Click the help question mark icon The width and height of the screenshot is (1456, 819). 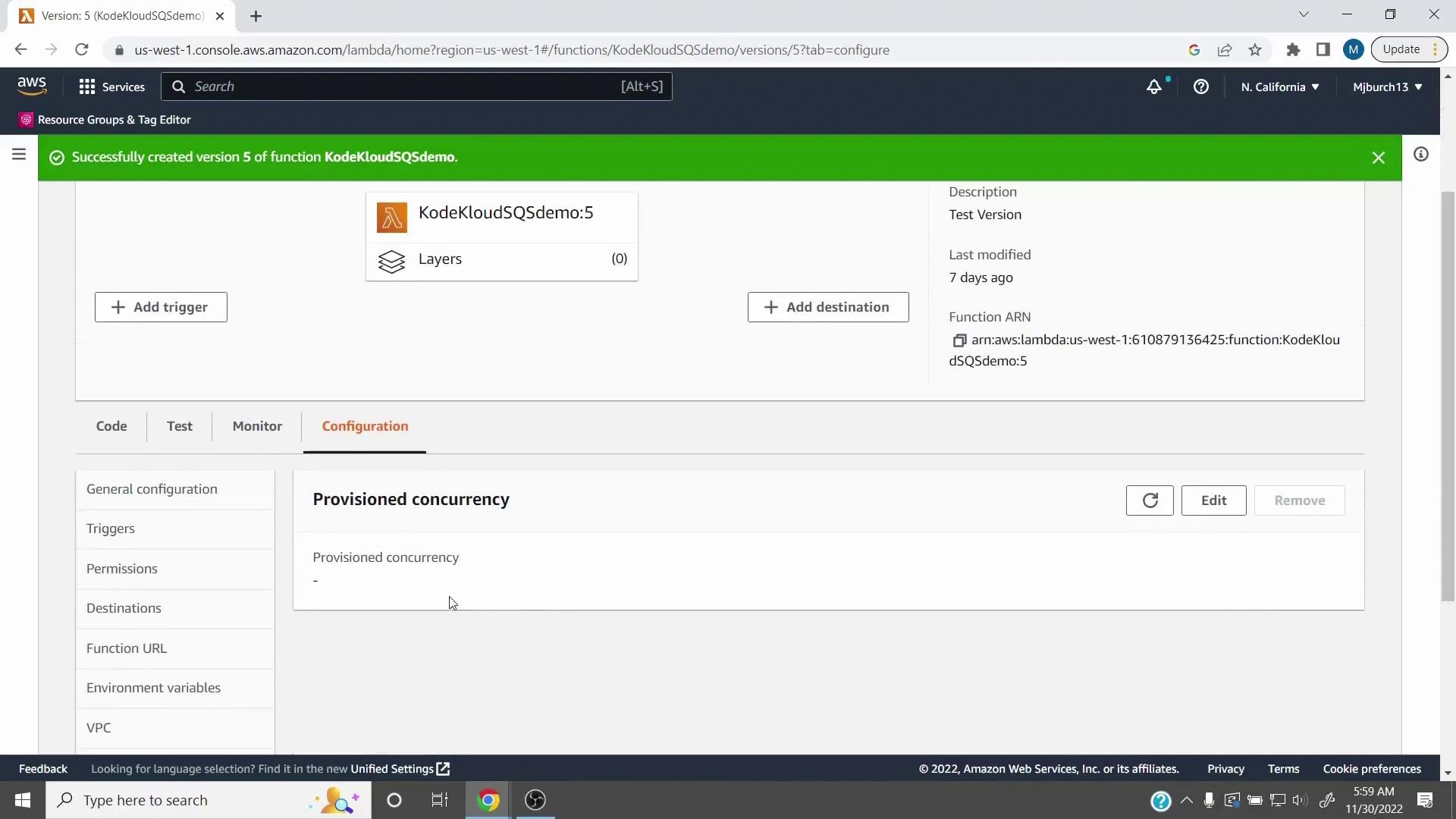tap(1200, 86)
